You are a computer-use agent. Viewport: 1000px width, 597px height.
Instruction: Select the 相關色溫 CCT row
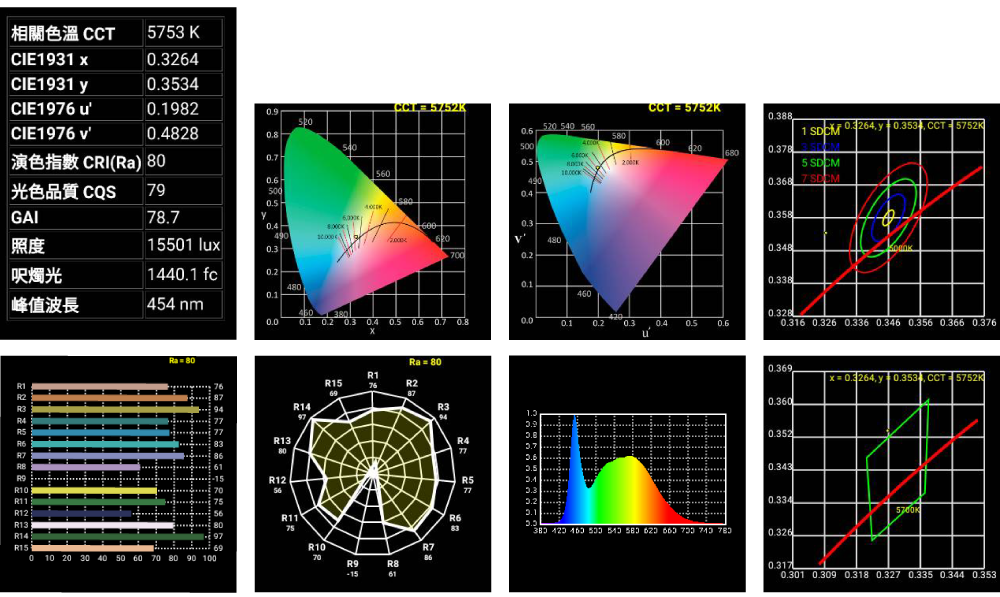click(x=115, y=33)
